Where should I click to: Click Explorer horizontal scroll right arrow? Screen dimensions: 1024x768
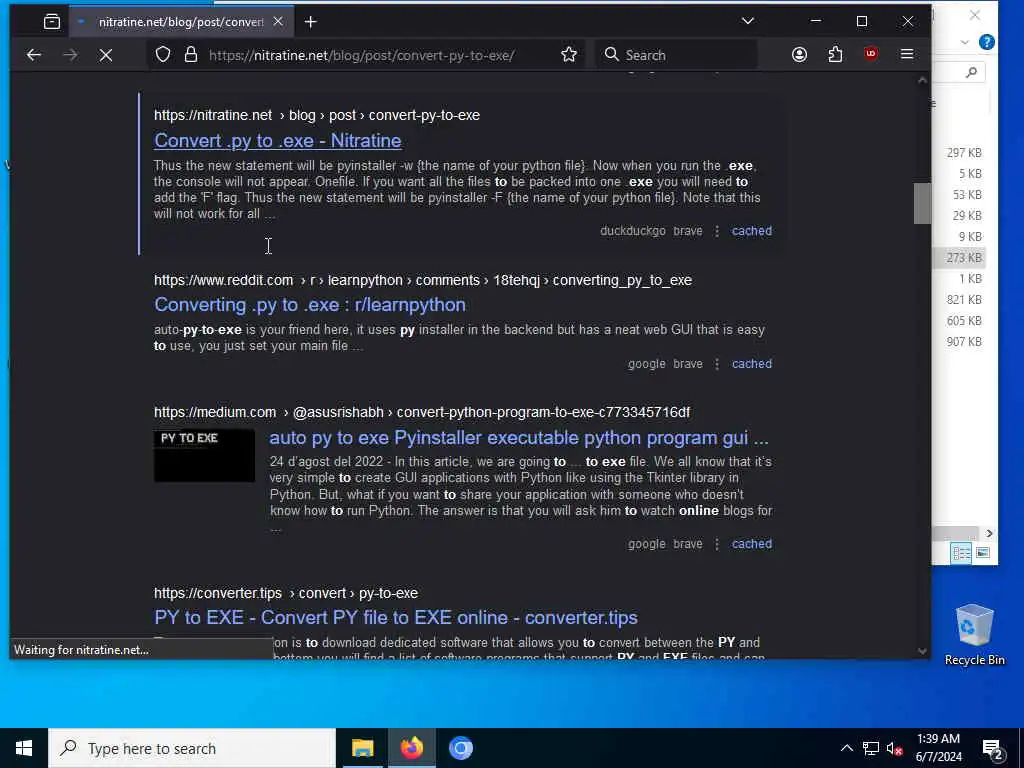989,534
